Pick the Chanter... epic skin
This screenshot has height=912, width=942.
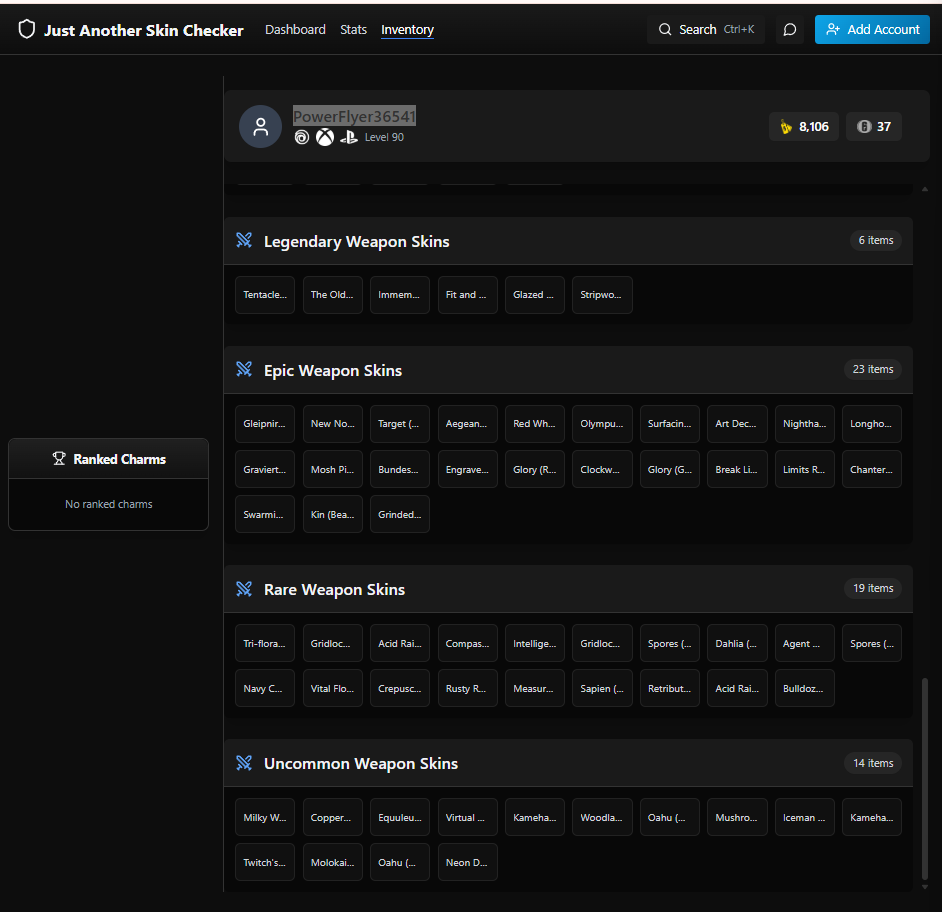click(872, 469)
